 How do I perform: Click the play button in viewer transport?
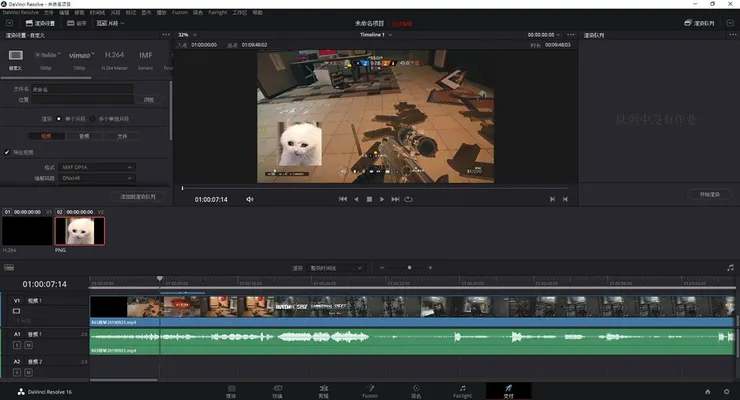382,199
